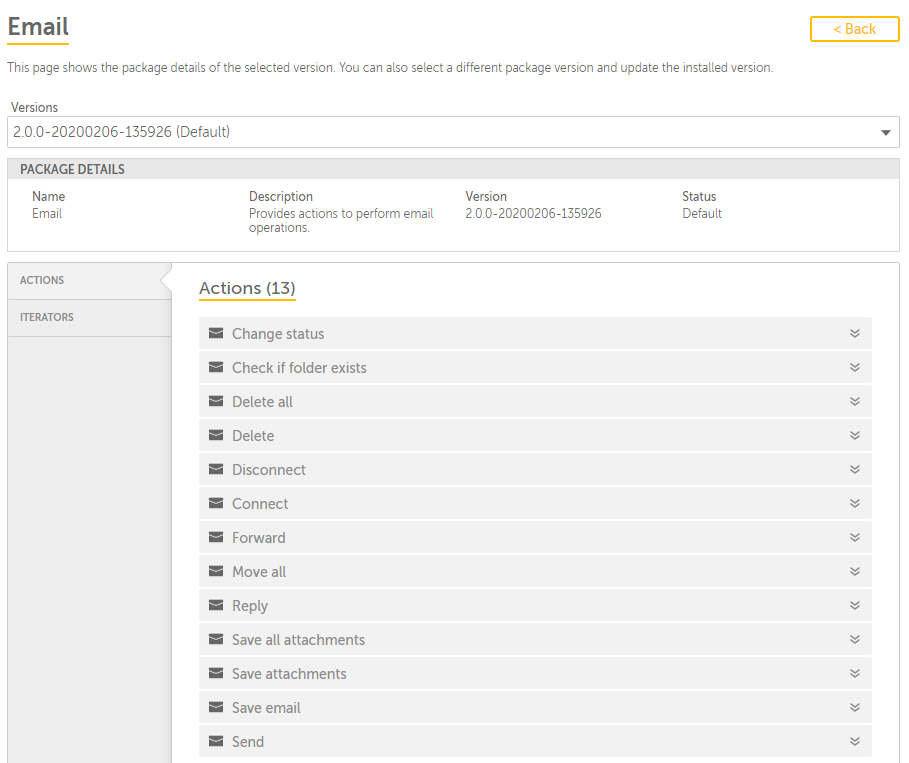
Task: Expand the Move all action chevron
Action: (x=855, y=572)
